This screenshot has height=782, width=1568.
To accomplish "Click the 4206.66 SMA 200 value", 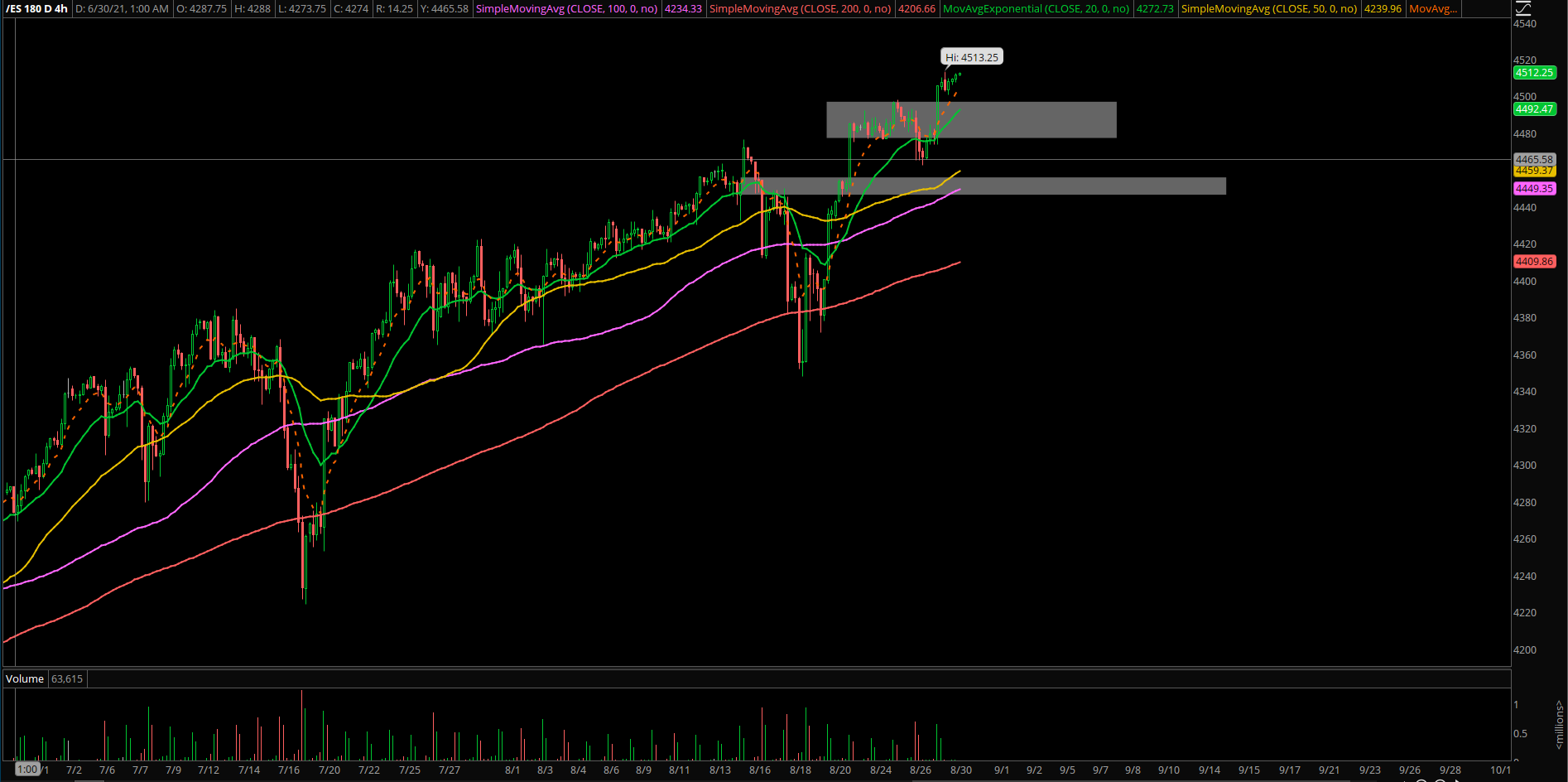I will click(x=916, y=8).
